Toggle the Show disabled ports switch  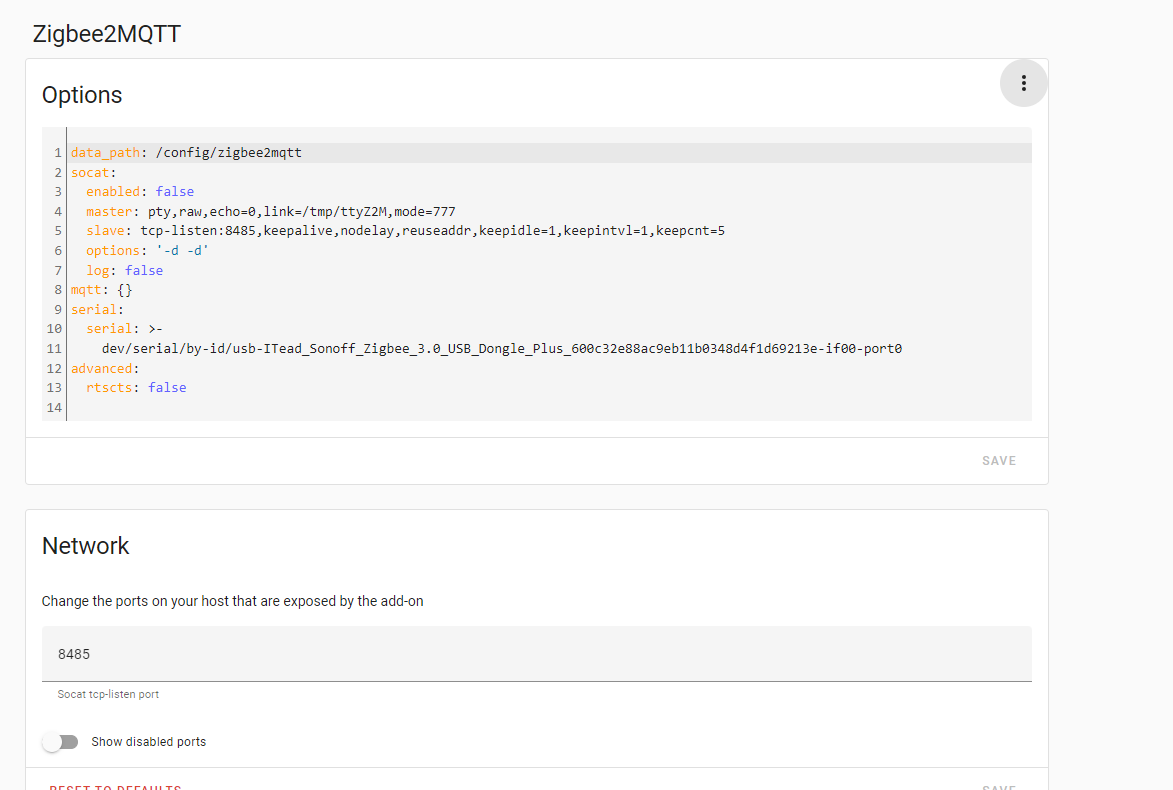point(61,742)
